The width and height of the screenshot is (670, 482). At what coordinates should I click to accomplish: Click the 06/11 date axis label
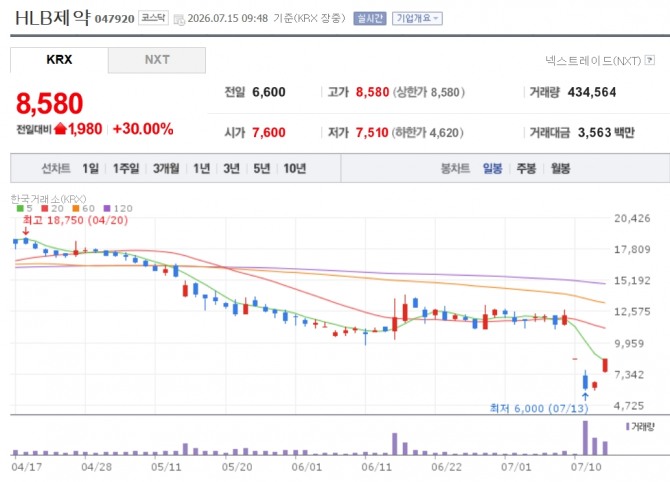pos(376,467)
